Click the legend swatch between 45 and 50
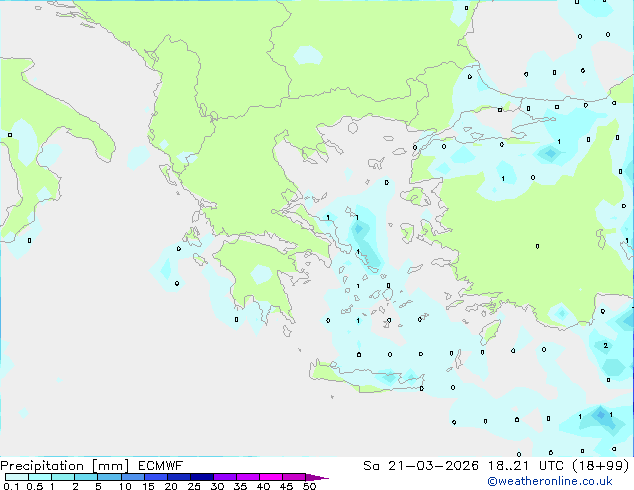634x490 pixels. pyautogui.click(x=294, y=477)
